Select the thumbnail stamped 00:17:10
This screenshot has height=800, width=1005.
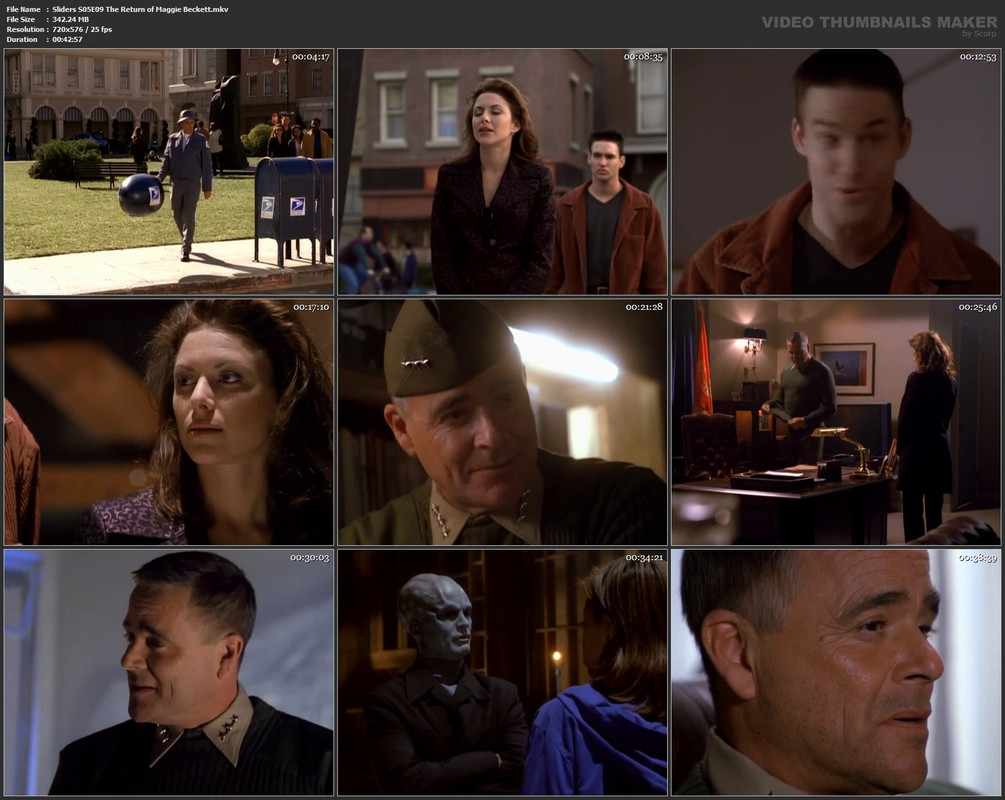[x=169, y=422]
